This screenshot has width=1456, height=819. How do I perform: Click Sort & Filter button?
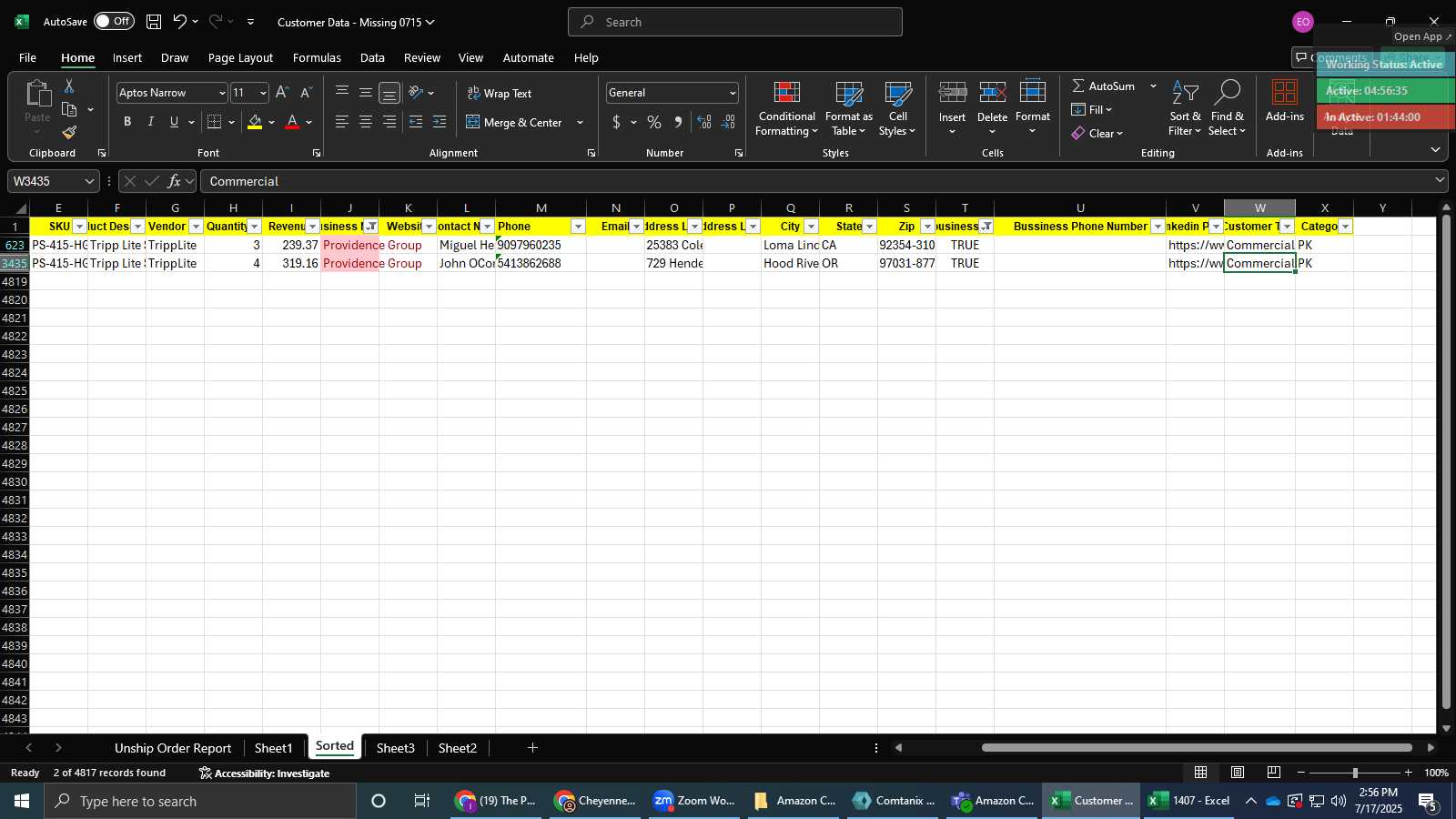pyautogui.click(x=1185, y=109)
